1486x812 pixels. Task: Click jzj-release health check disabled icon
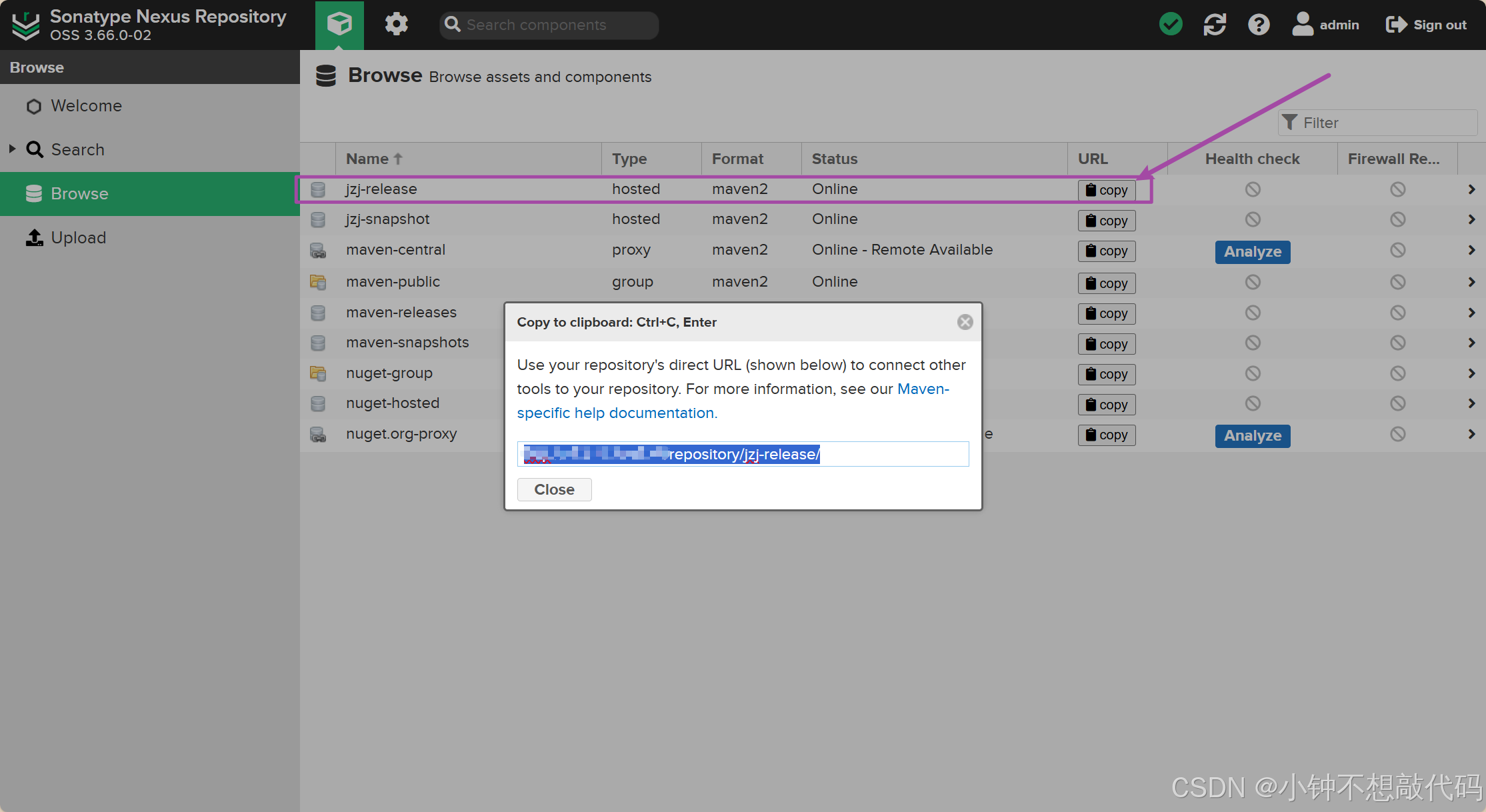tap(1253, 189)
